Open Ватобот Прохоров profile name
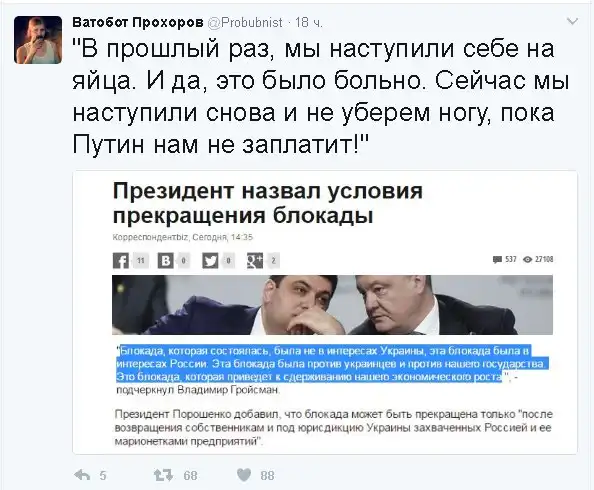594x490 pixels. click(x=138, y=22)
